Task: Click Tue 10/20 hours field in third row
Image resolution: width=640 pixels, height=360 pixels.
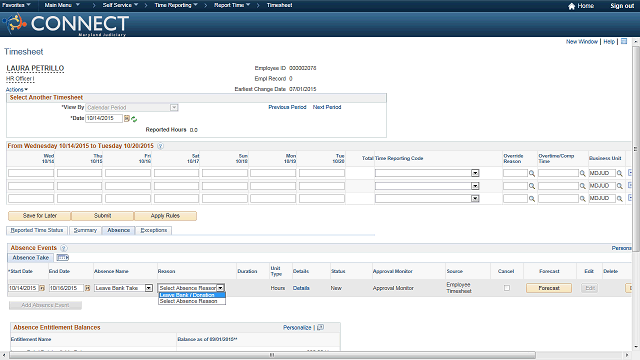Action: (322, 199)
